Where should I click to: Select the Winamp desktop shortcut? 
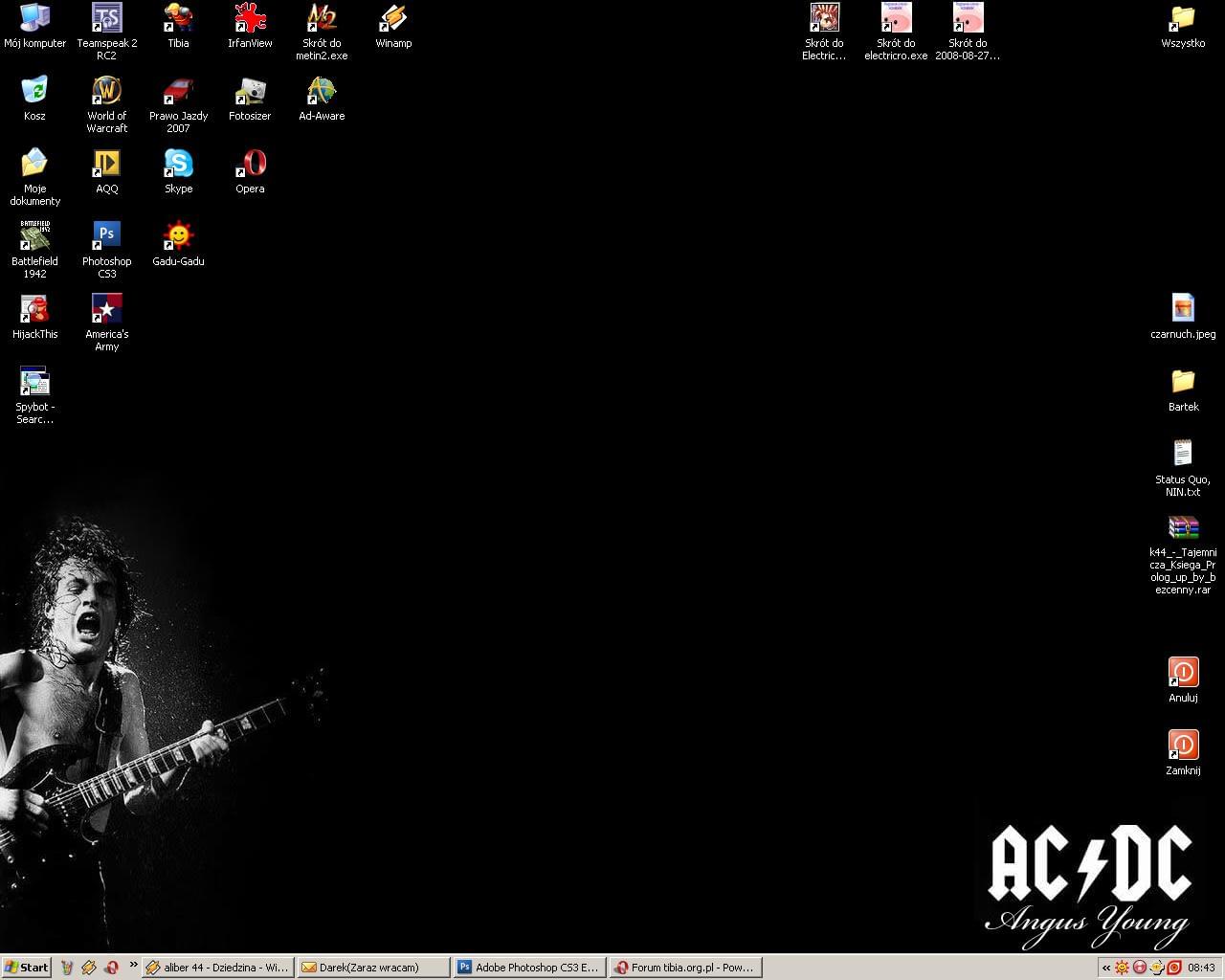pos(393,26)
